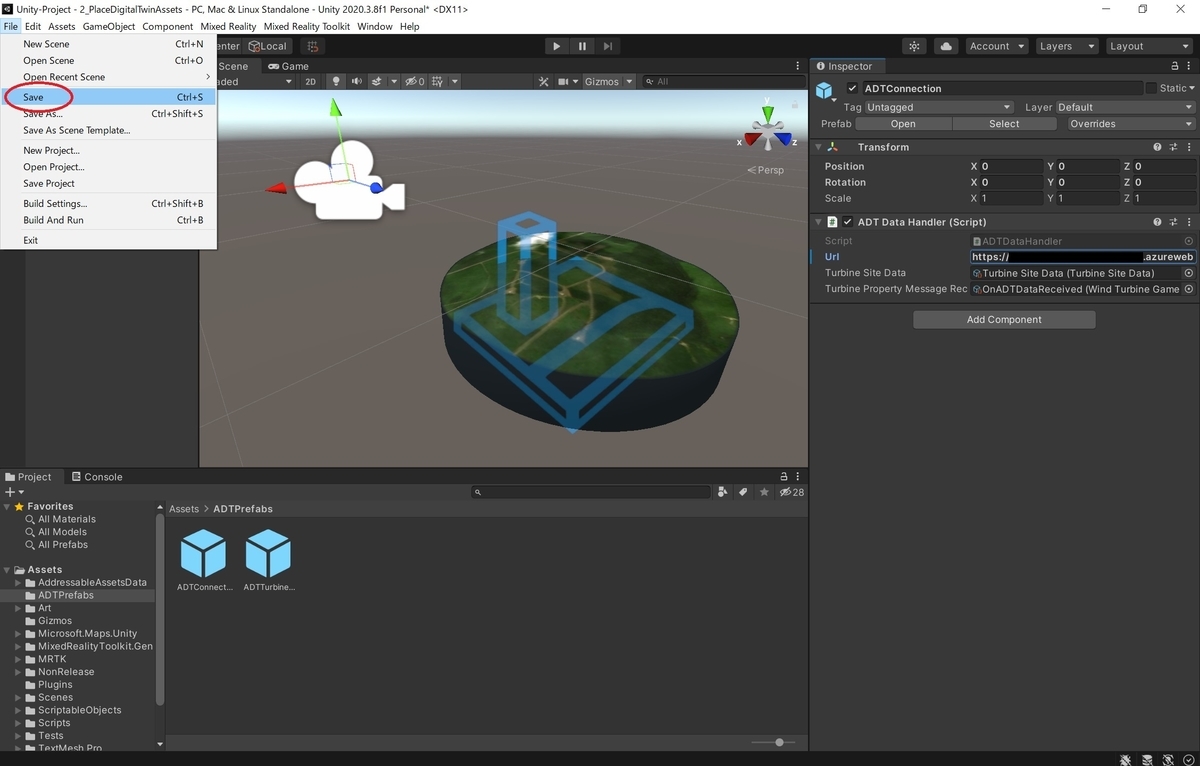Open ADT Data Handler help icon
Image resolution: width=1200 pixels, height=766 pixels.
(x=1157, y=222)
